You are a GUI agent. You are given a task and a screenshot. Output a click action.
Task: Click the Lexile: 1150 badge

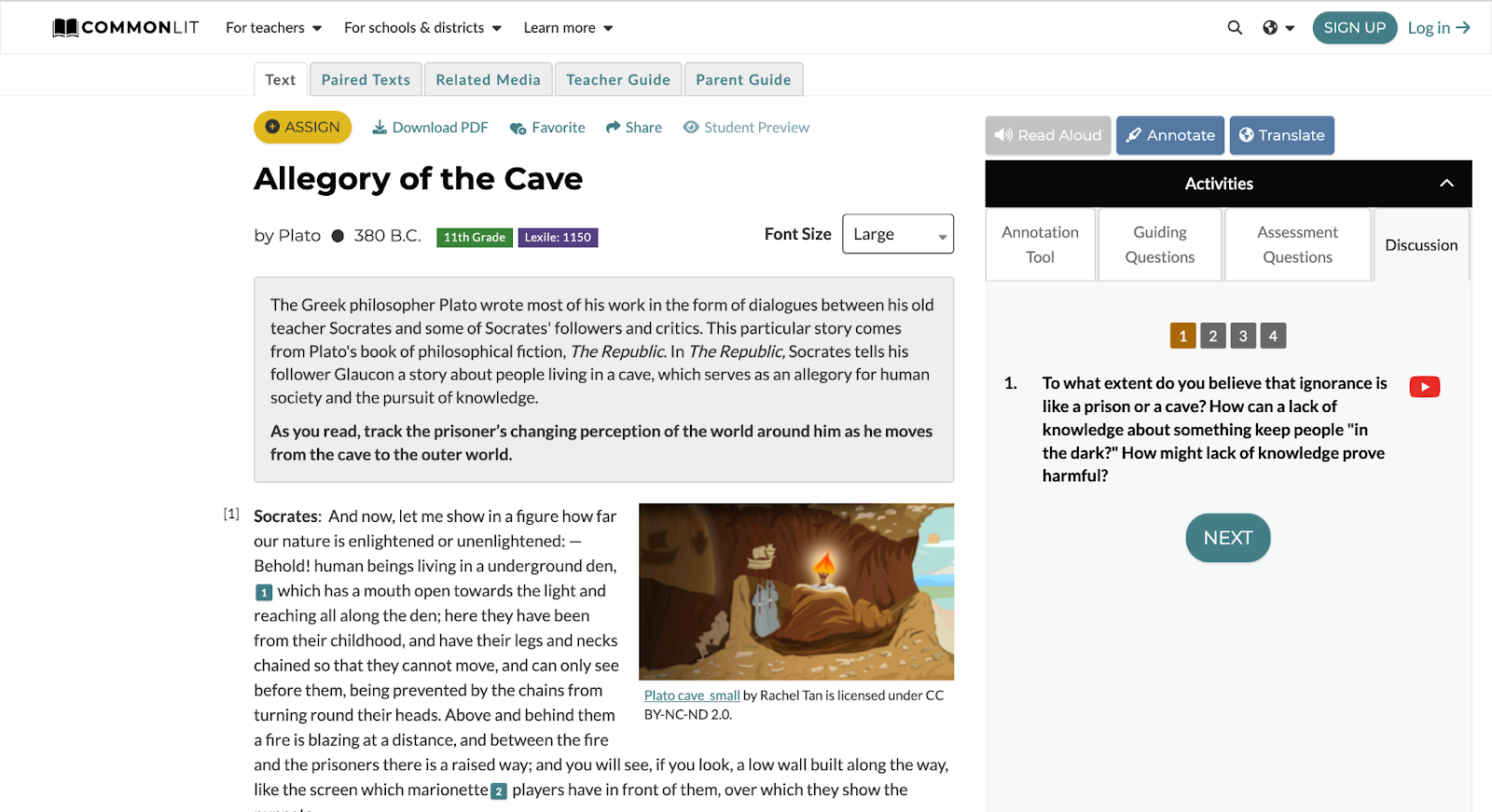coord(558,238)
